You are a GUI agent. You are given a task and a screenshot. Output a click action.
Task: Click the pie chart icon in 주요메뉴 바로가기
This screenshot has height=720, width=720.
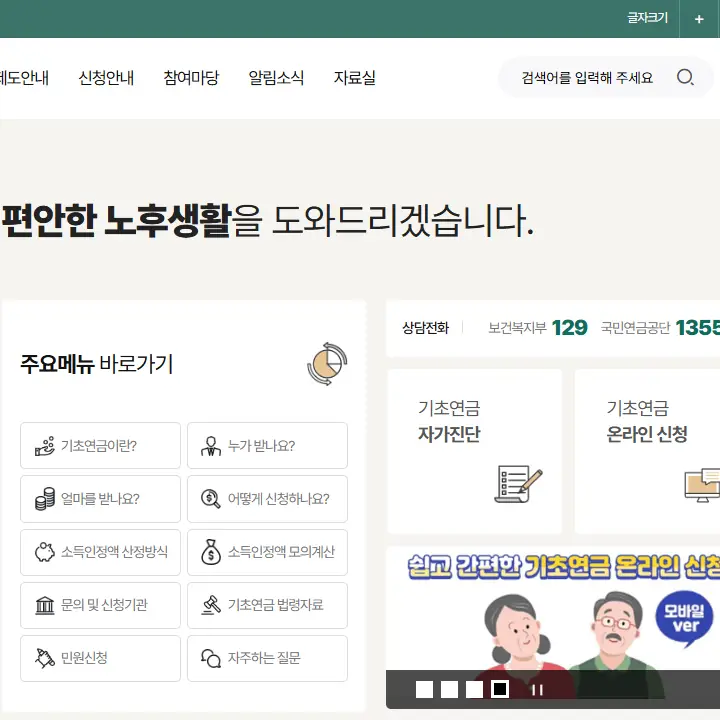pos(327,364)
